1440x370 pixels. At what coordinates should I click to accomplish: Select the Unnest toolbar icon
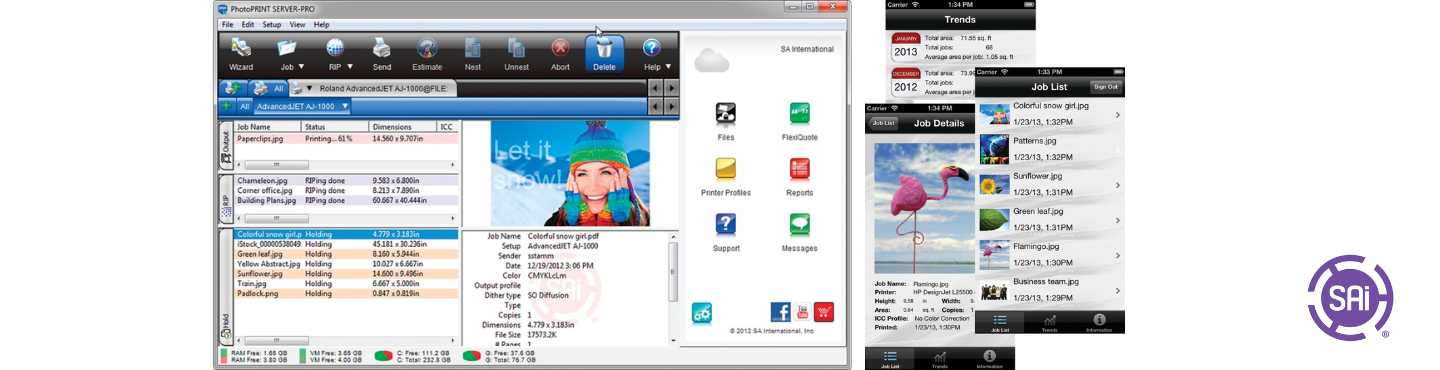pyautogui.click(x=516, y=54)
